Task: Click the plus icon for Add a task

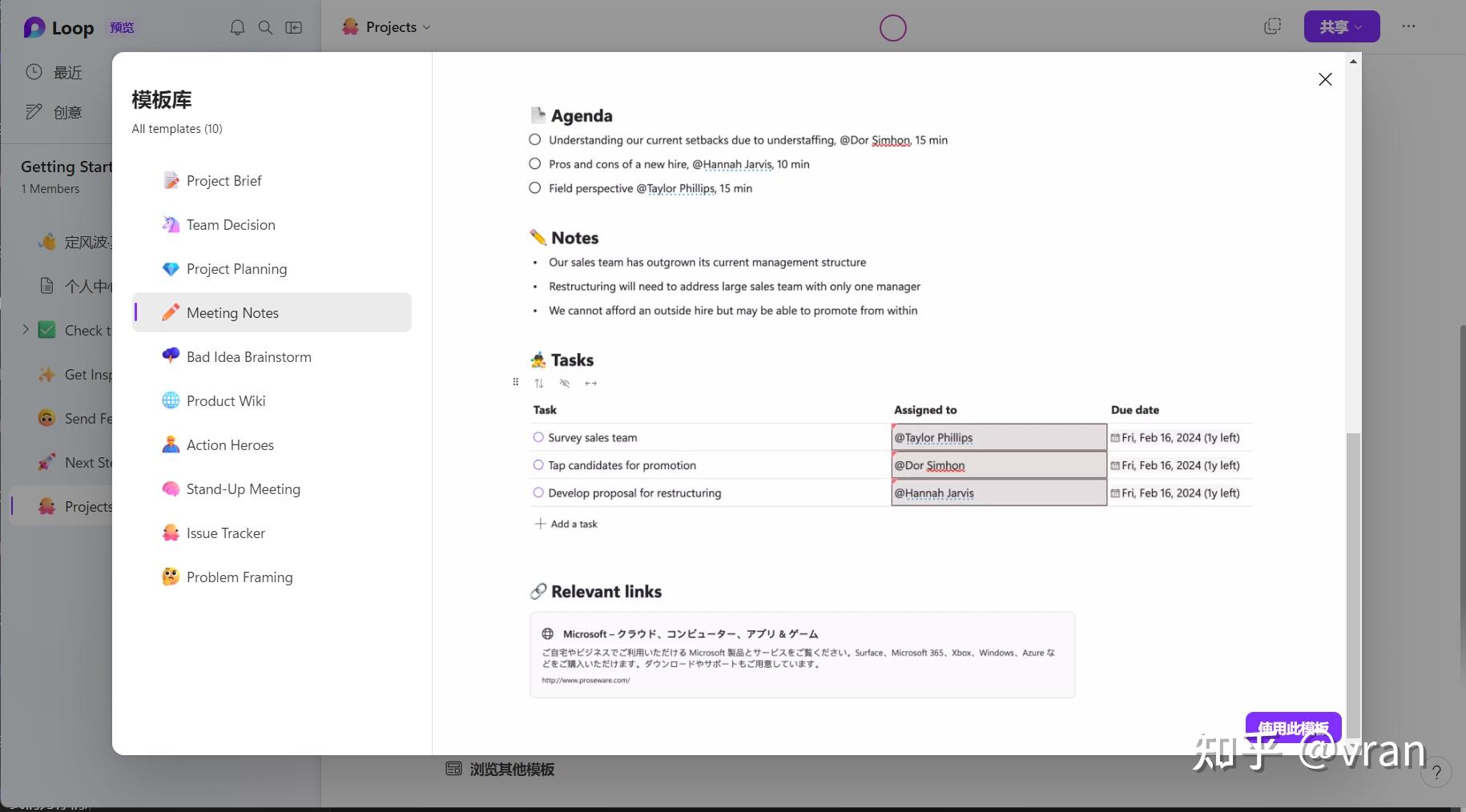Action: [541, 524]
